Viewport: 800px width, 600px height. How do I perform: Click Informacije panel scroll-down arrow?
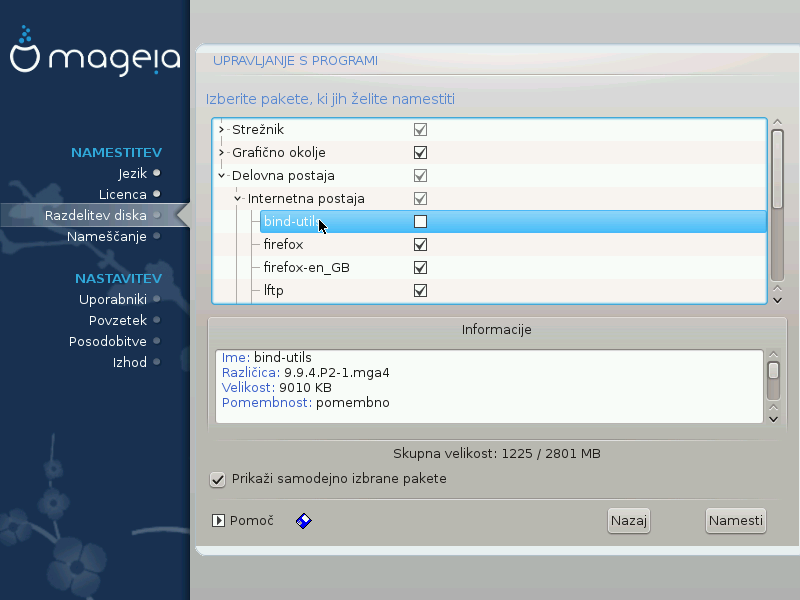(x=773, y=419)
